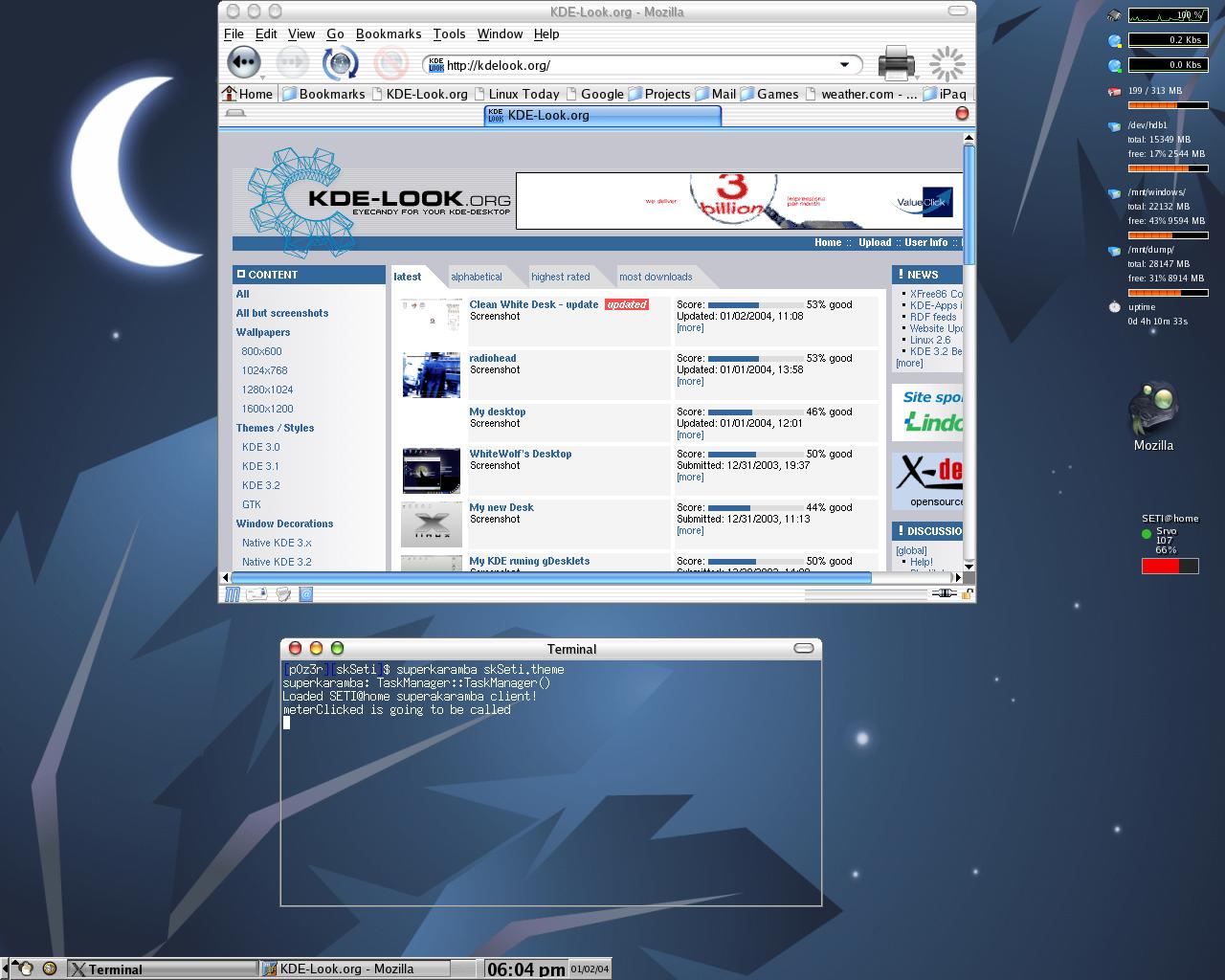
Task: Click the Upload link in the site nav
Action: [x=875, y=243]
